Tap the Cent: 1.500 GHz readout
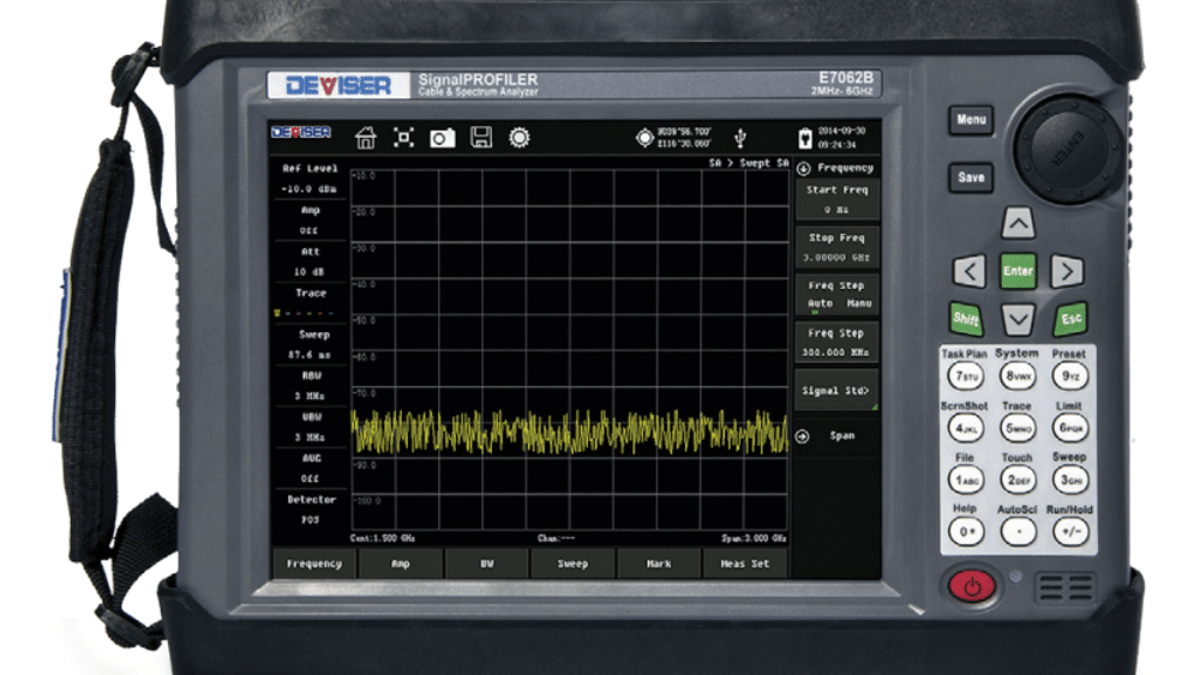 [x=382, y=538]
